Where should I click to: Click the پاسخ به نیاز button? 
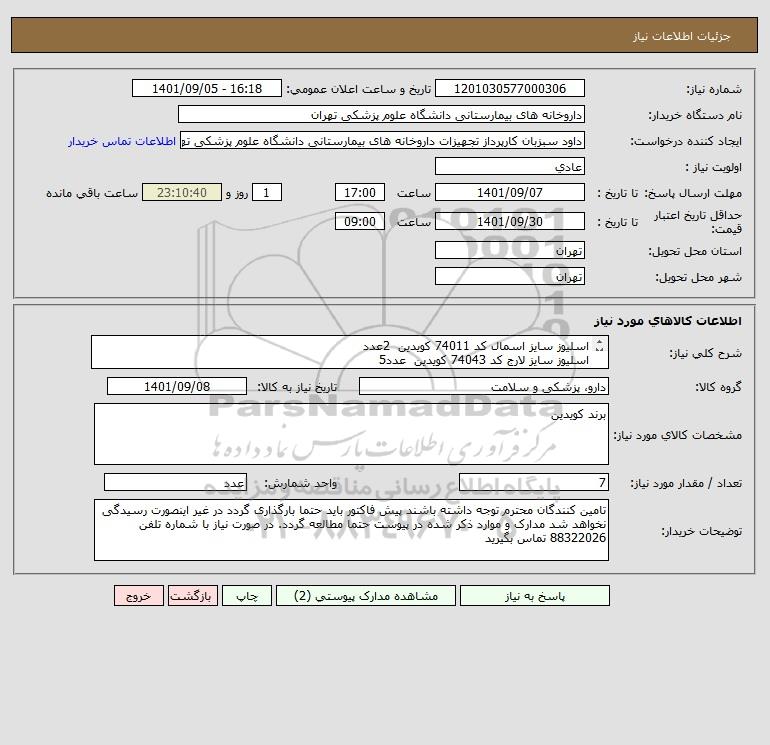[534, 596]
